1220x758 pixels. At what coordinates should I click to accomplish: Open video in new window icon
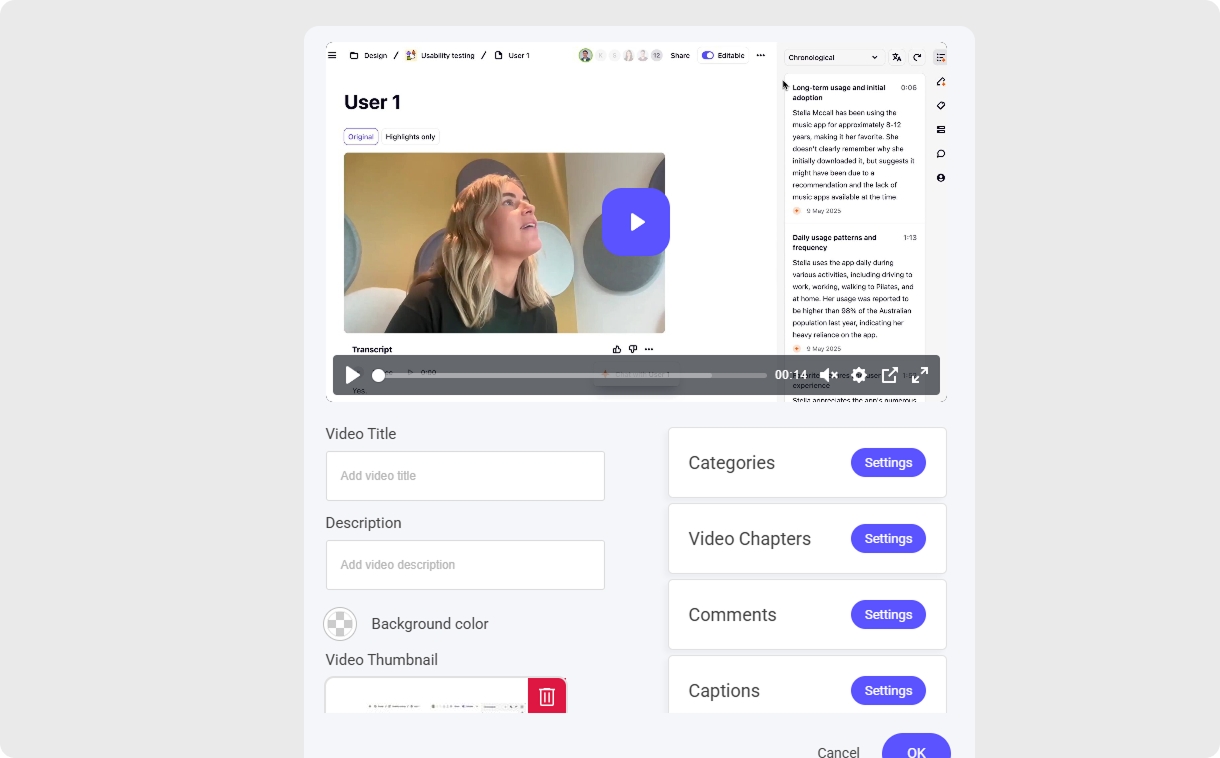click(889, 375)
